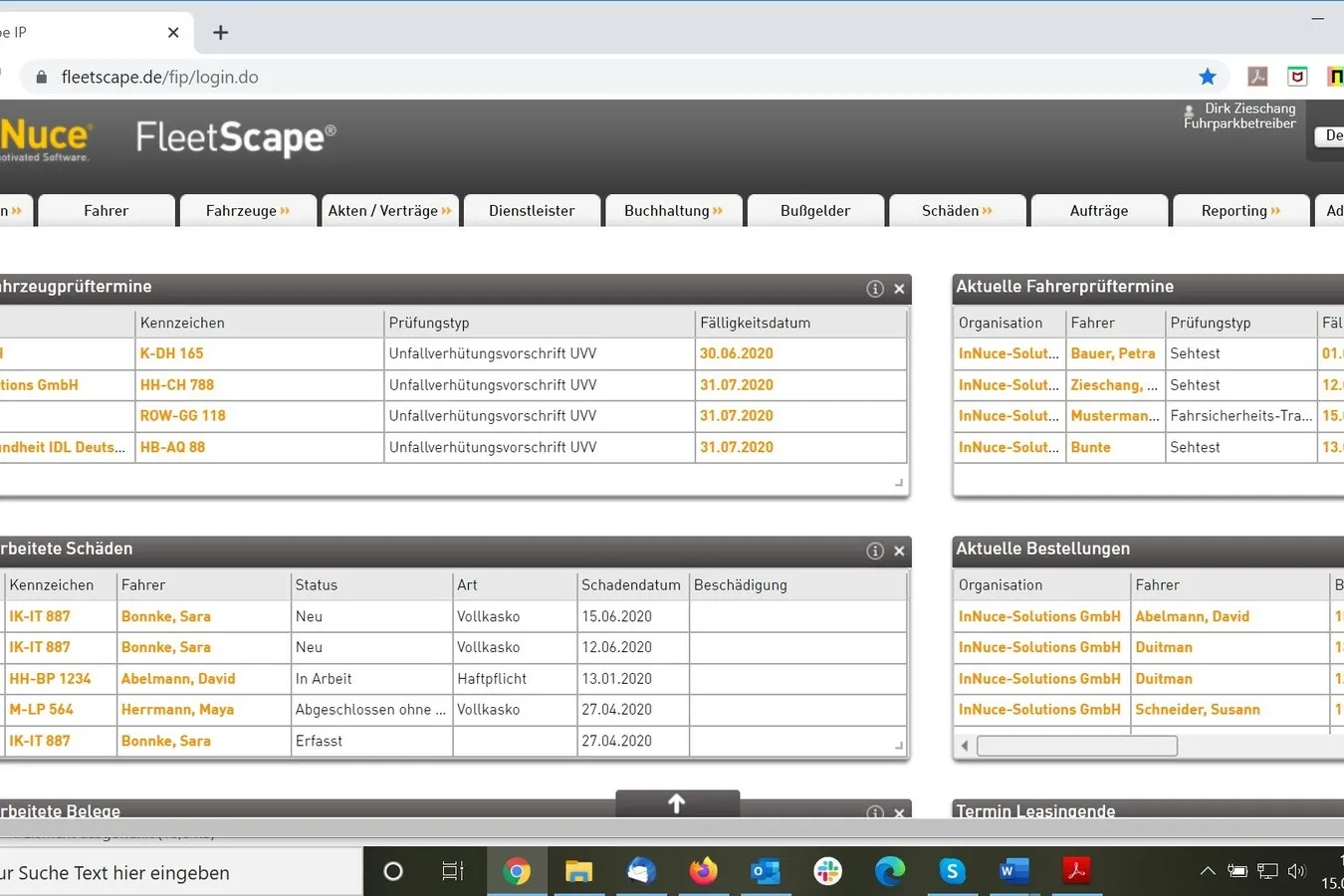Open File Explorer from taskbar

(x=578, y=872)
